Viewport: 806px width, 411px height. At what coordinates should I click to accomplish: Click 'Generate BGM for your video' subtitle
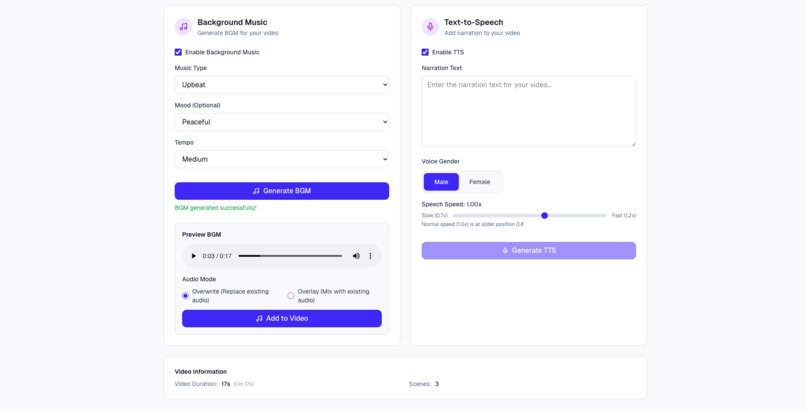(x=238, y=33)
